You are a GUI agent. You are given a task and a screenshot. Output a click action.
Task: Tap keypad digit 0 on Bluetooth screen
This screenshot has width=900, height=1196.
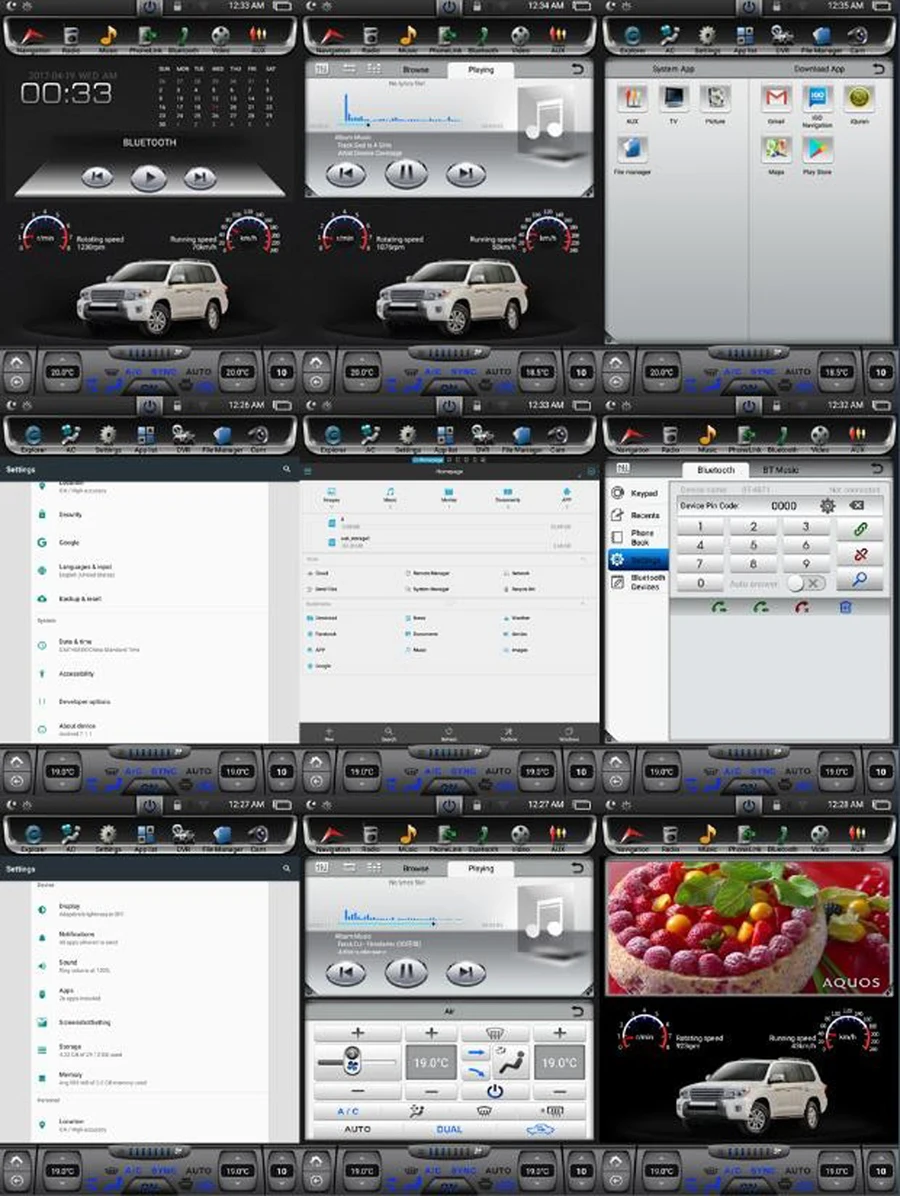coord(701,584)
